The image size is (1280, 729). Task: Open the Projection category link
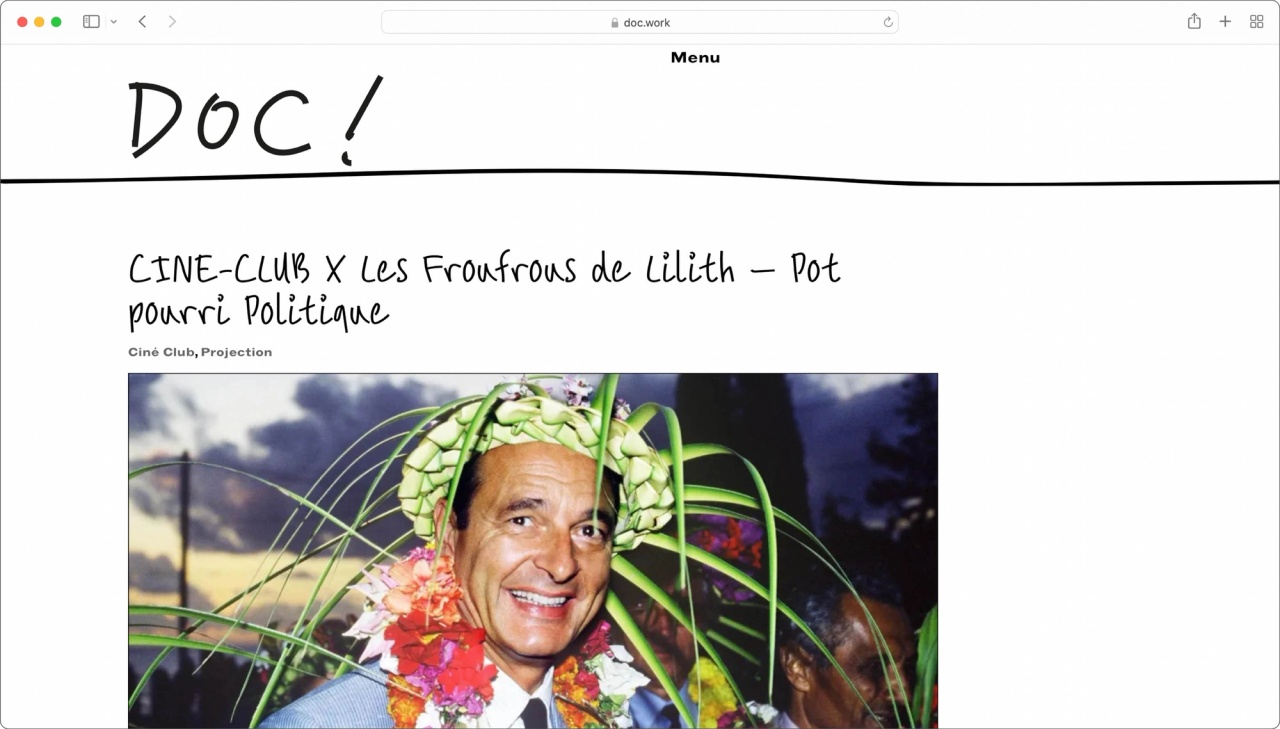(236, 352)
